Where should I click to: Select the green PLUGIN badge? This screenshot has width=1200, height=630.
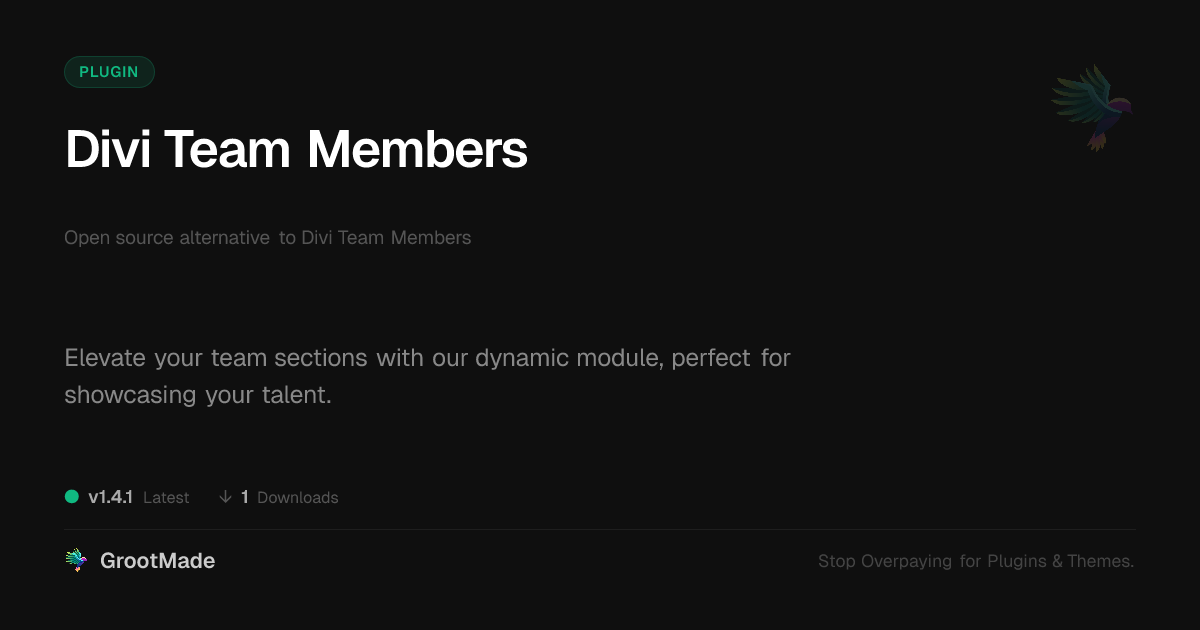109,72
